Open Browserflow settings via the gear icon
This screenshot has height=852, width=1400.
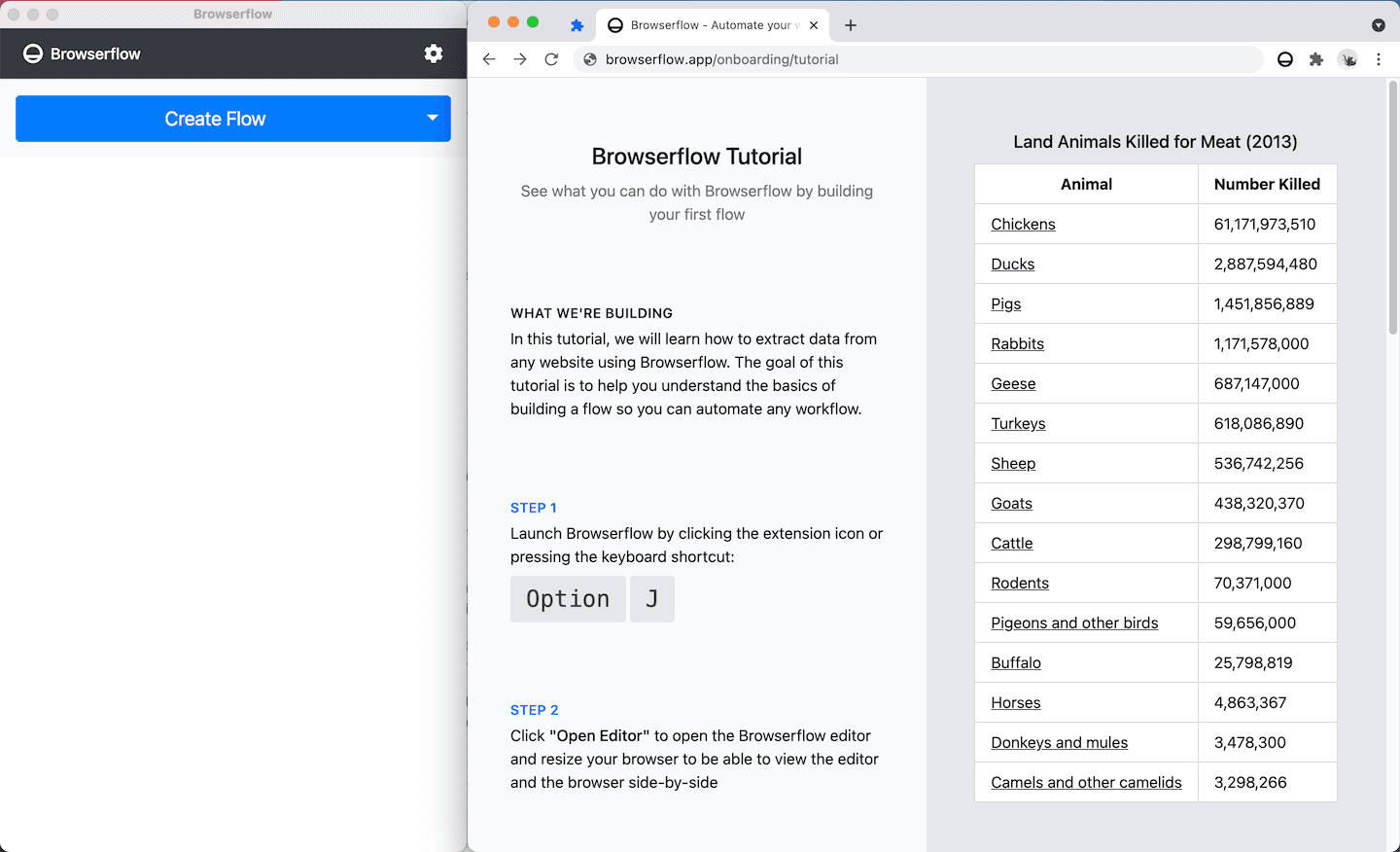pyautogui.click(x=434, y=53)
